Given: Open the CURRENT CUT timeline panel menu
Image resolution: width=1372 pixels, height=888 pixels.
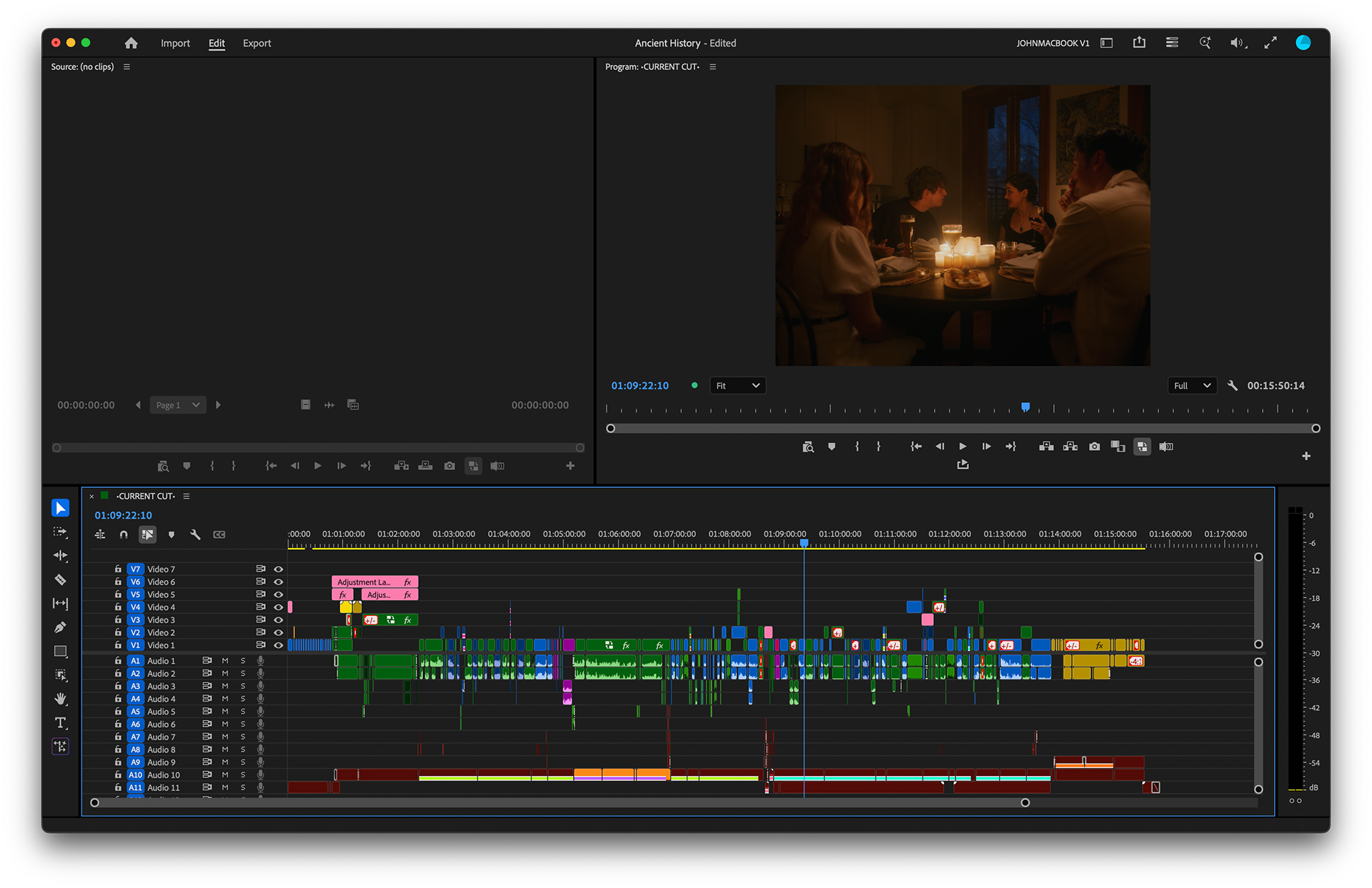Looking at the screenshot, I should pos(187,496).
